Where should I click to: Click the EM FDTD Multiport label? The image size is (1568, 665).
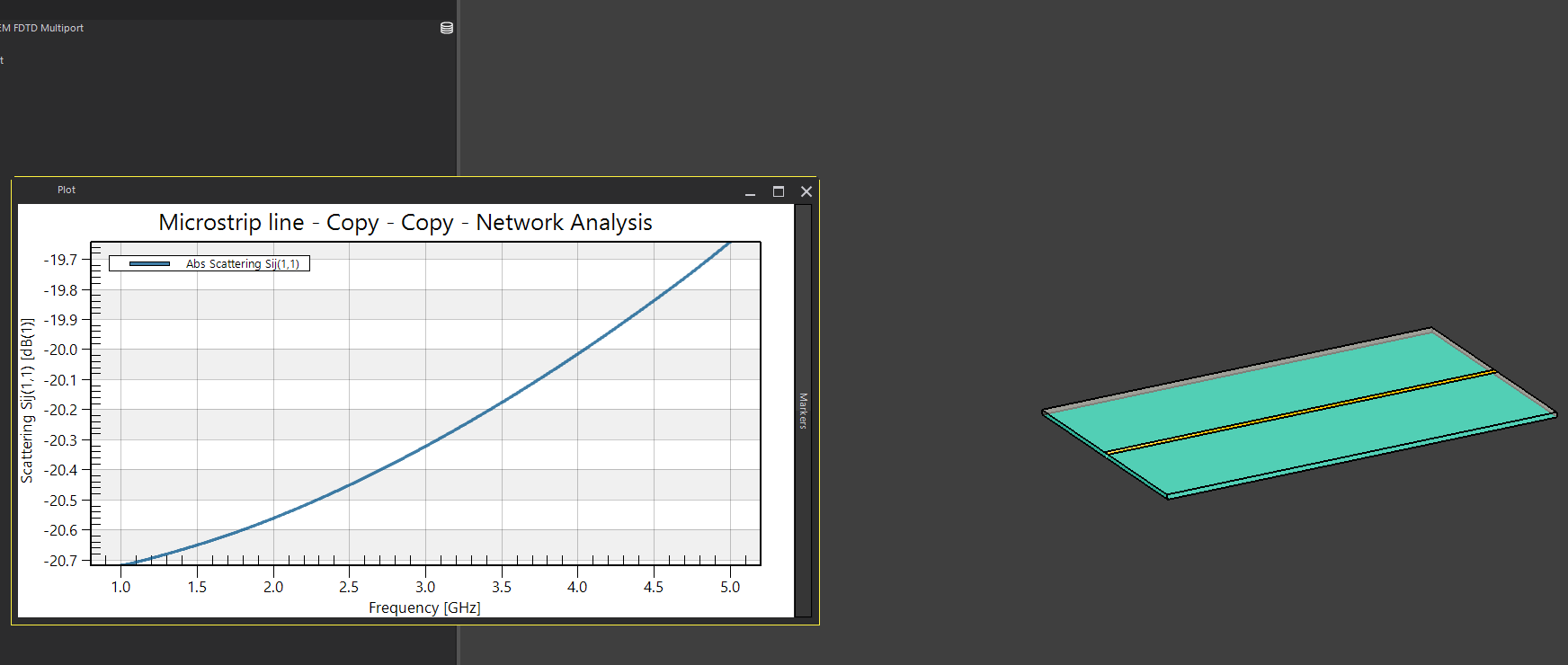pos(41,28)
